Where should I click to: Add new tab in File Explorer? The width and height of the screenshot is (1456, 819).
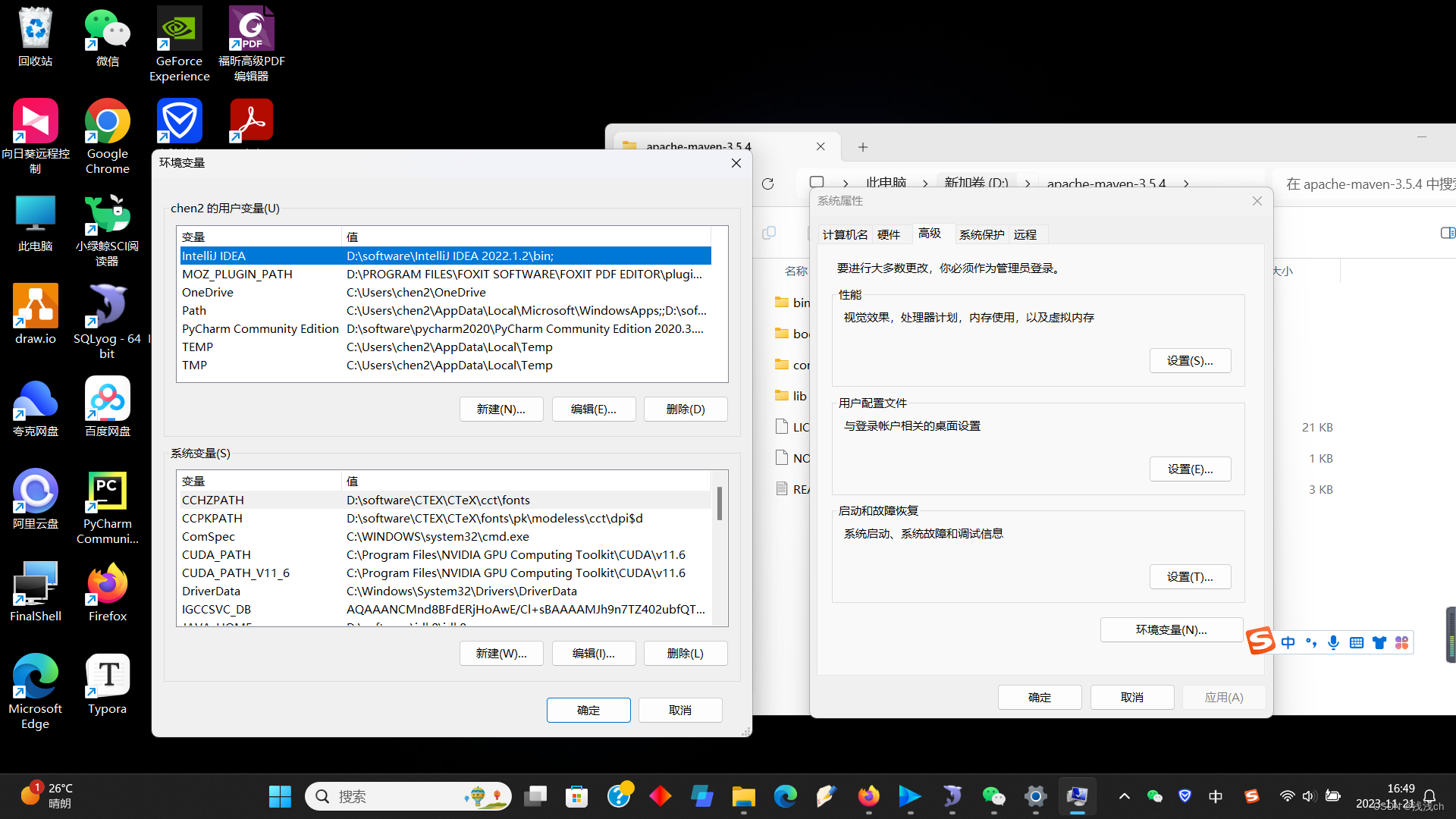click(x=863, y=147)
